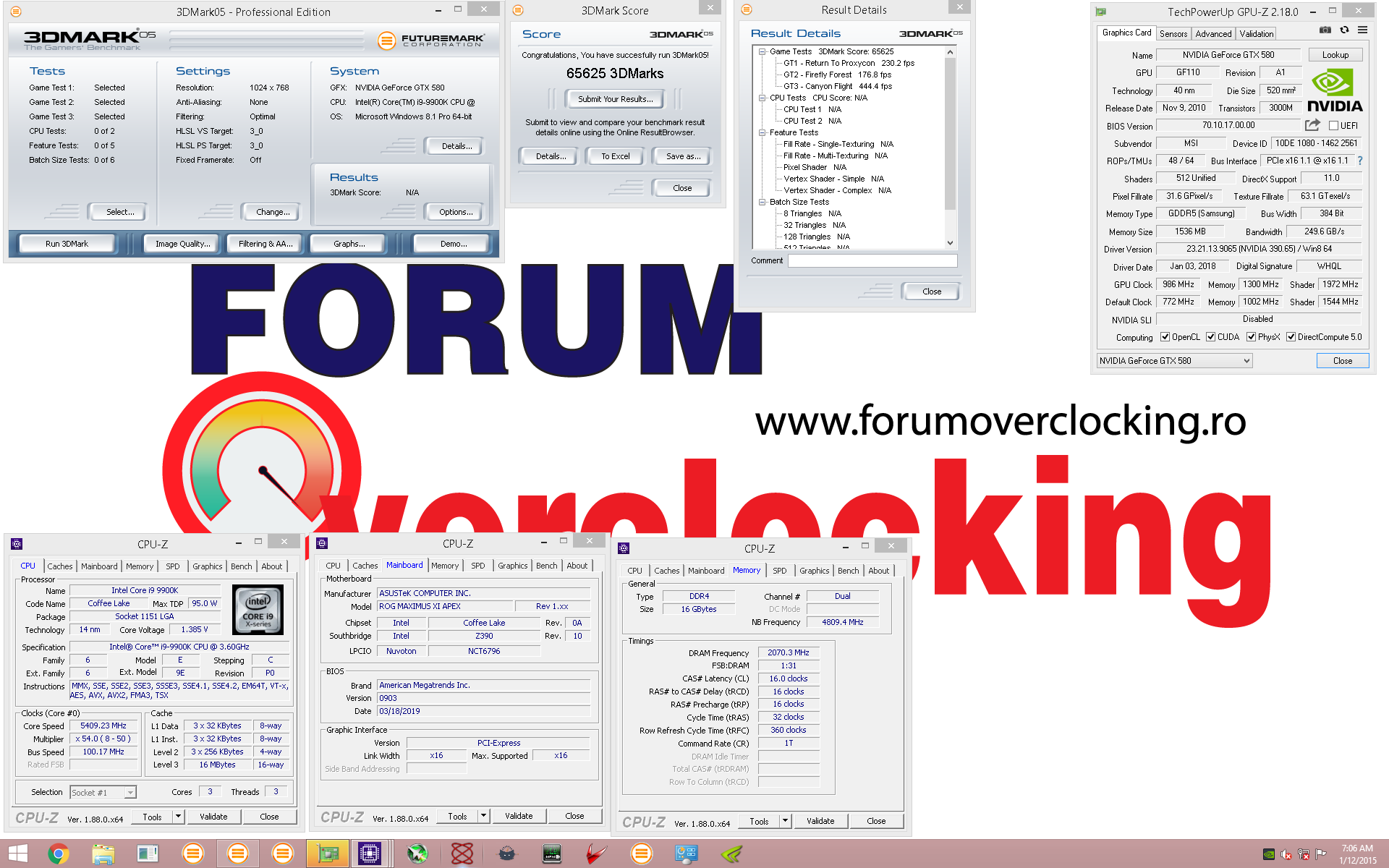This screenshot has height=868, width=1389.
Task: Open the GPU selection dropdown in GPU-Z
Action: pyautogui.click(x=1174, y=361)
